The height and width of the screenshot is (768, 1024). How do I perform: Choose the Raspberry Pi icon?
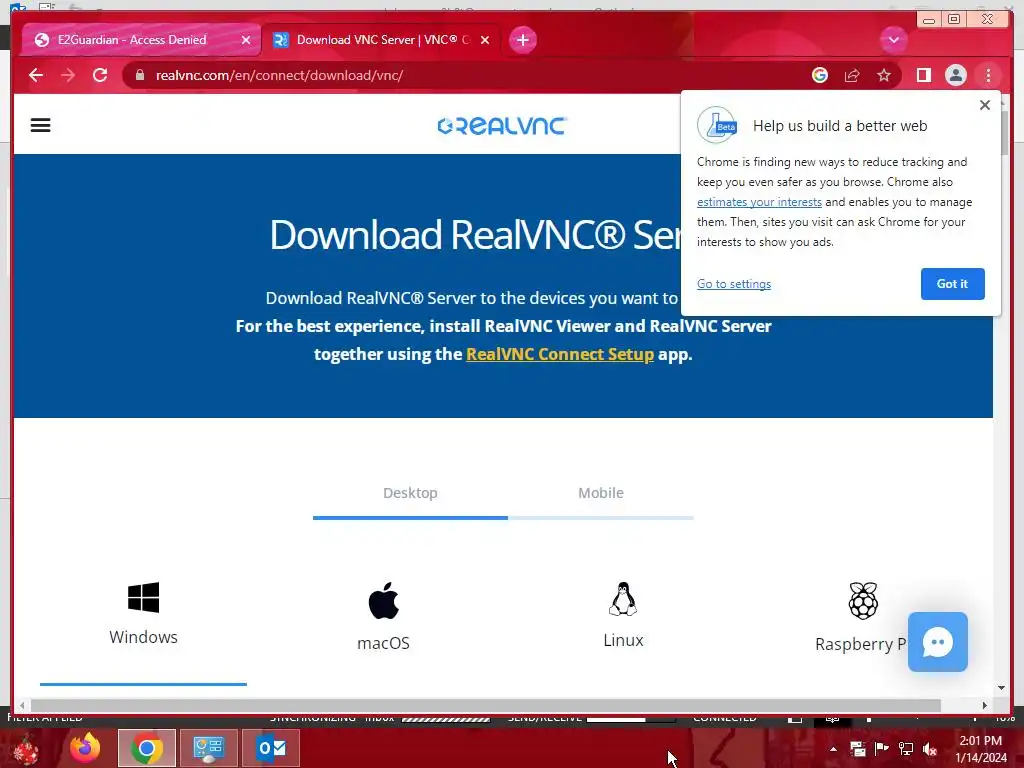[x=863, y=600]
